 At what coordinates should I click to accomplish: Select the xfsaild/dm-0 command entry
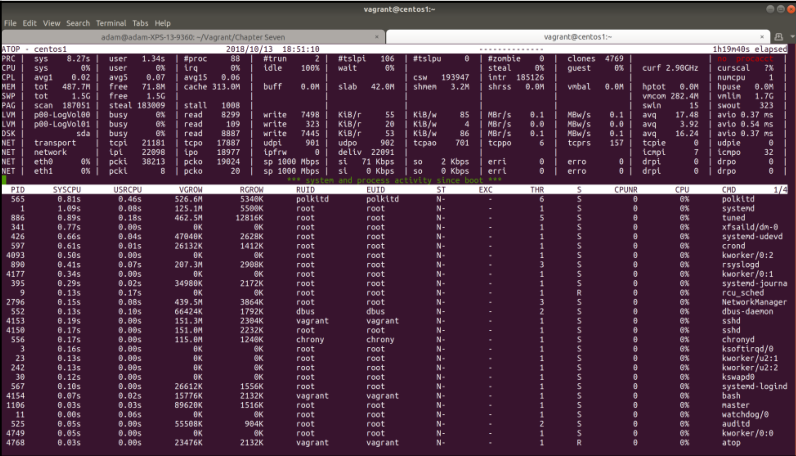(x=750, y=227)
